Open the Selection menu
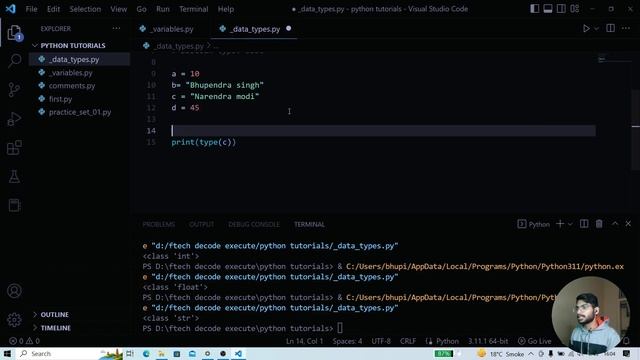640x360 pixels. (x=85, y=9)
